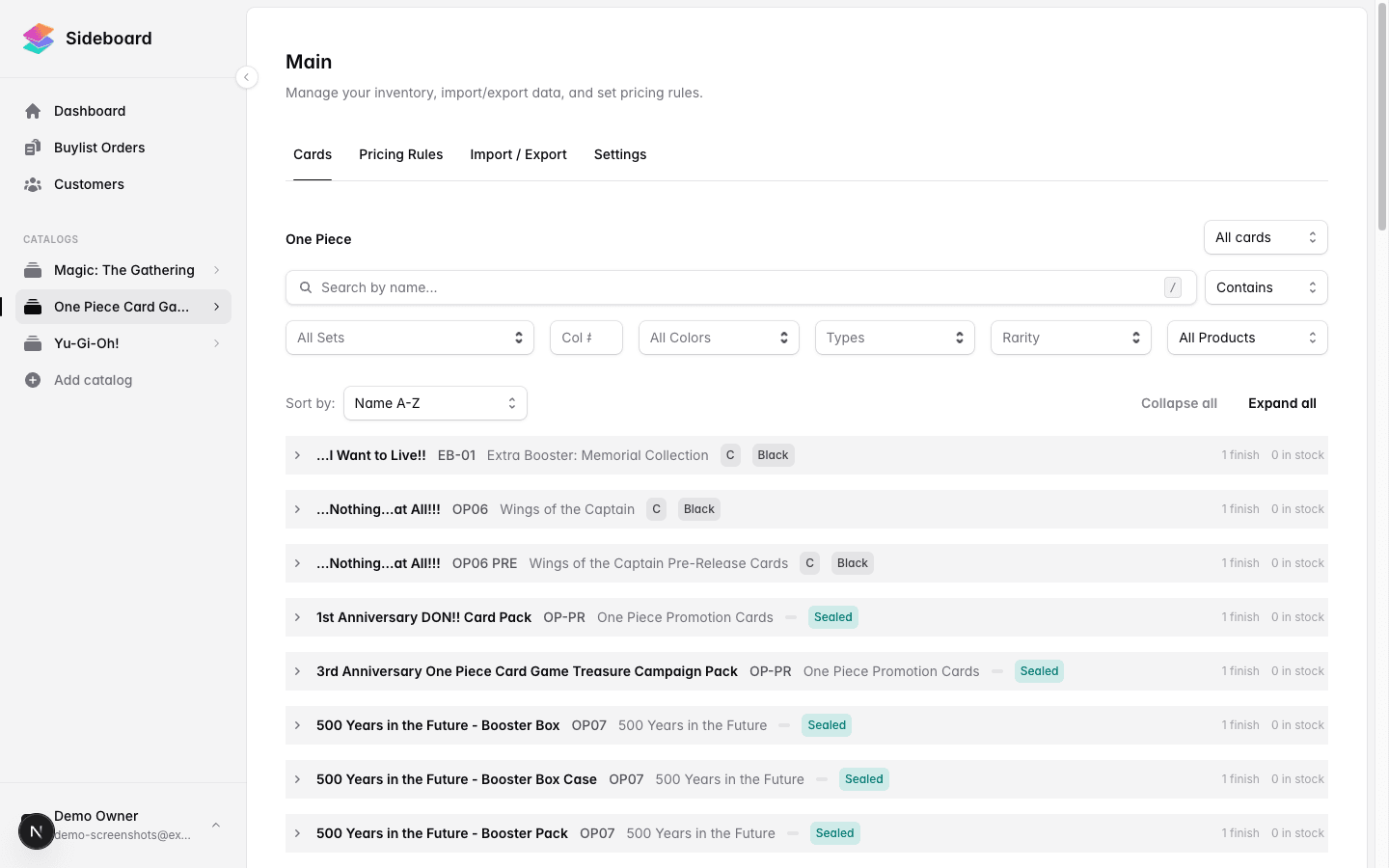Screen dimensions: 1389x868
Task: Click Collapse all
Action: coord(1179,403)
